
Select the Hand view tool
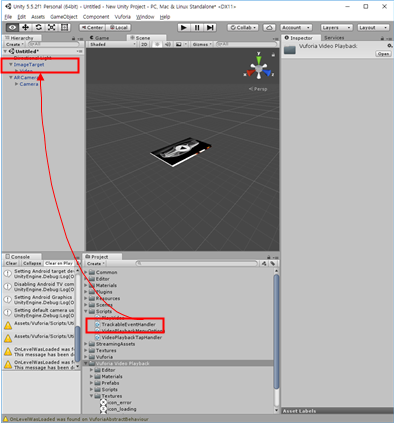12,27
